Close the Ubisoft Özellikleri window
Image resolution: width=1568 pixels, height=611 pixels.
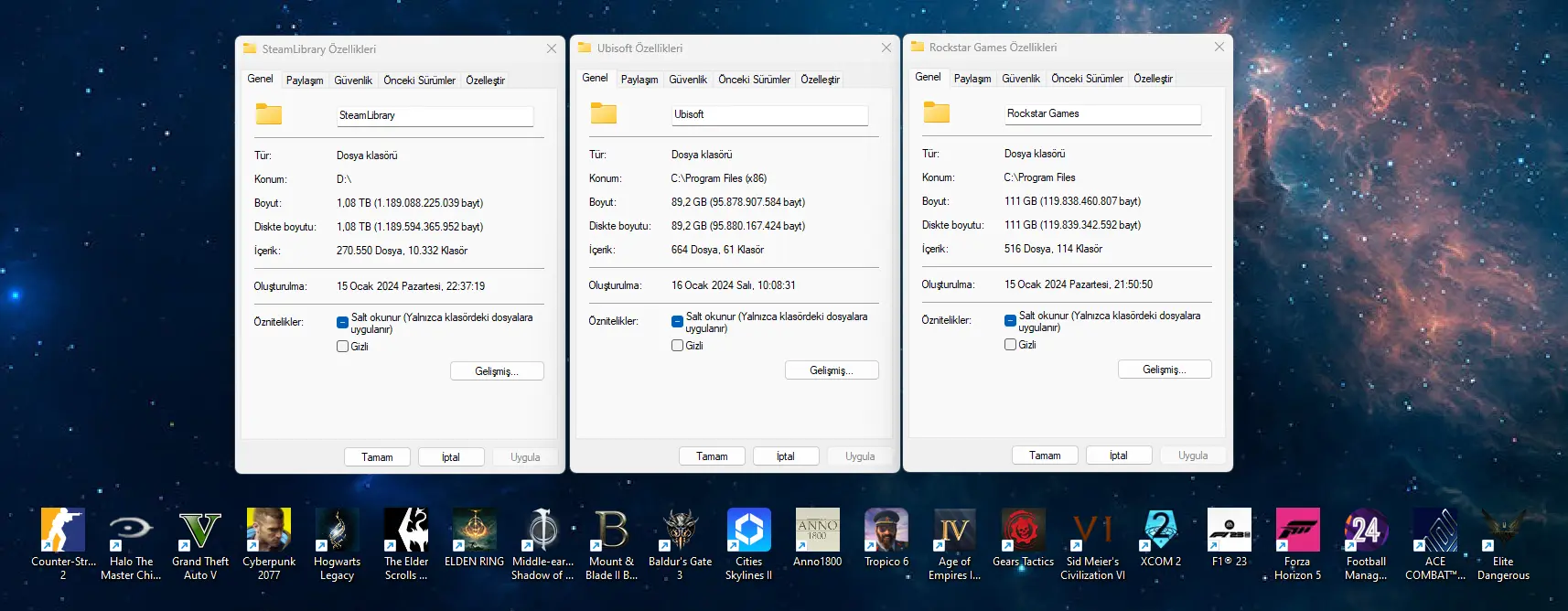pyautogui.click(x=886, y=48)
